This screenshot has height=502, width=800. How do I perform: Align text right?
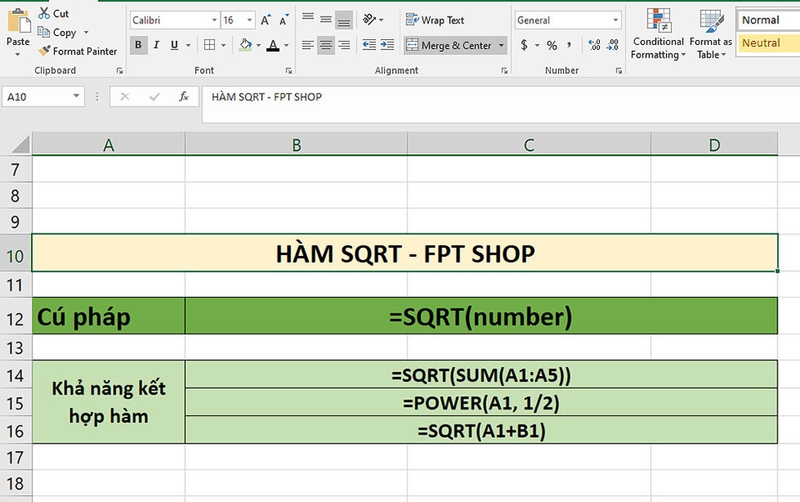pyautogui.click(x=344, y=45)
